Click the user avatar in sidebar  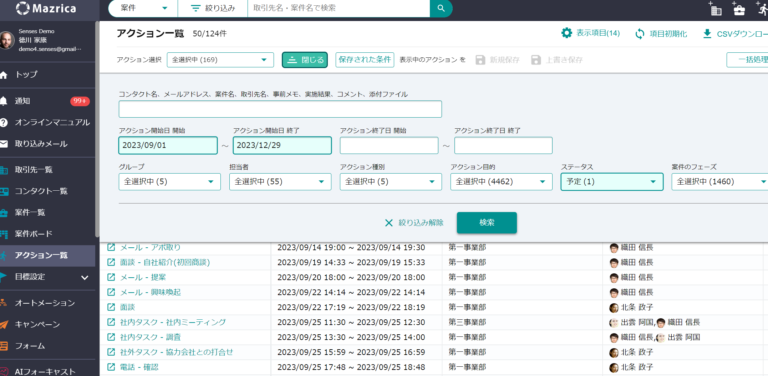pos(7,40)
